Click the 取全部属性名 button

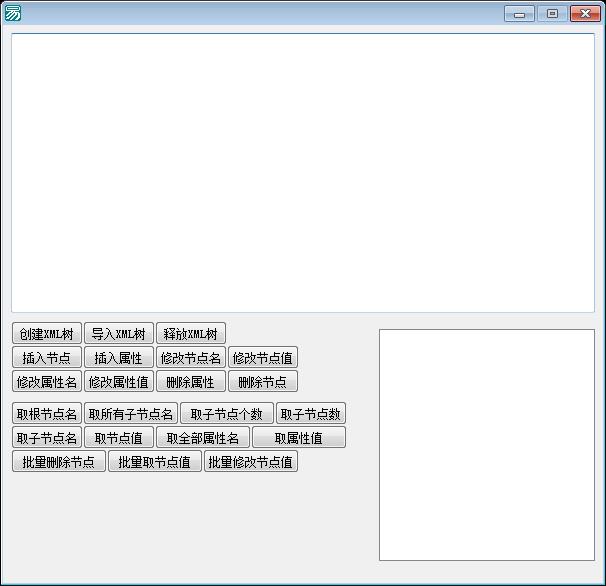click(203, 437)
